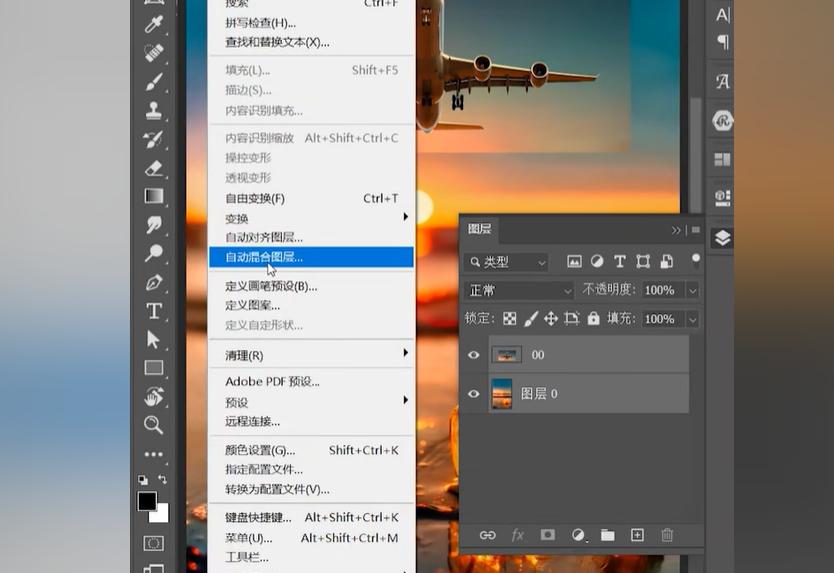
Task: Select the Gradient tool
Action: (x=154, y=196)
